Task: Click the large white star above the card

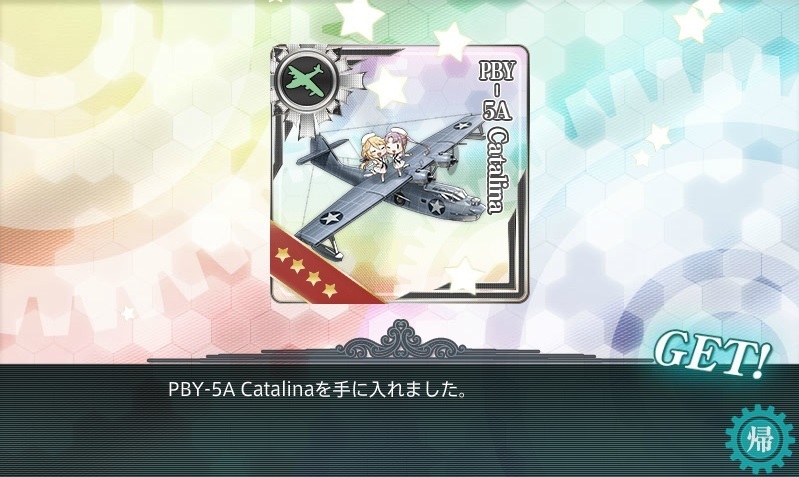Action: click(x=360, y=17)
